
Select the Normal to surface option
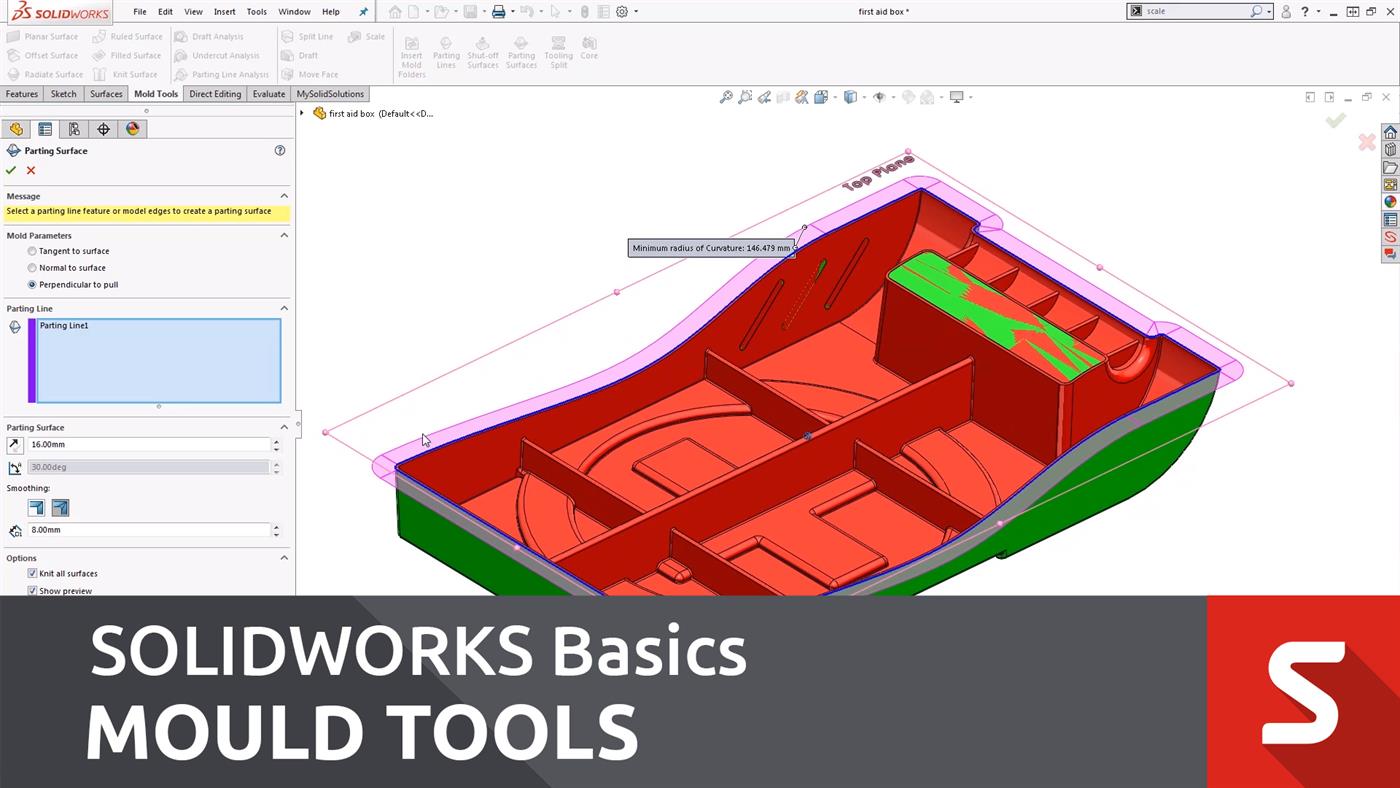click(32, 267)
